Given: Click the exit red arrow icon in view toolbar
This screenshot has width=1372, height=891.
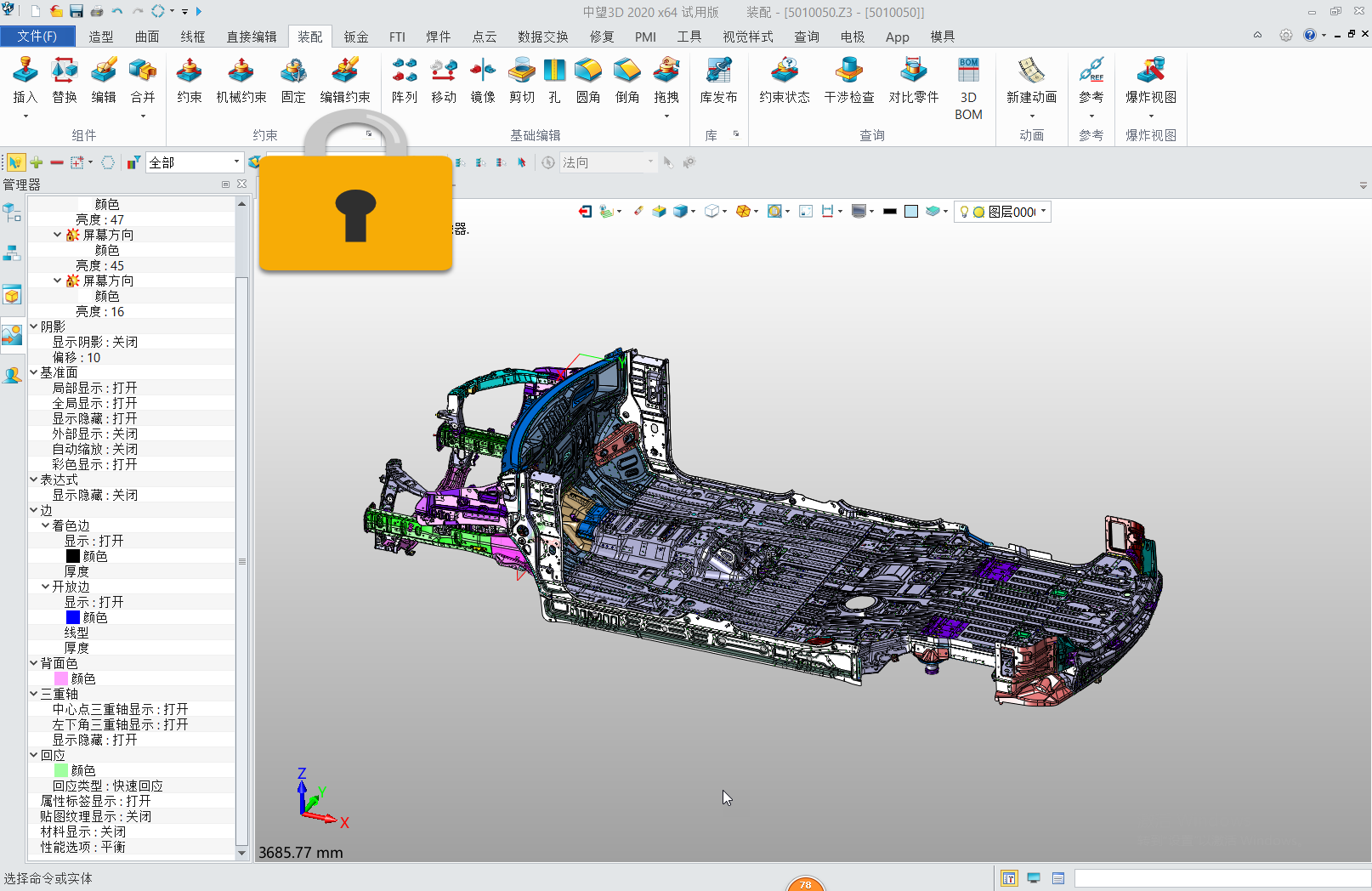Looking at the screenshot, I should click(585, 212).
